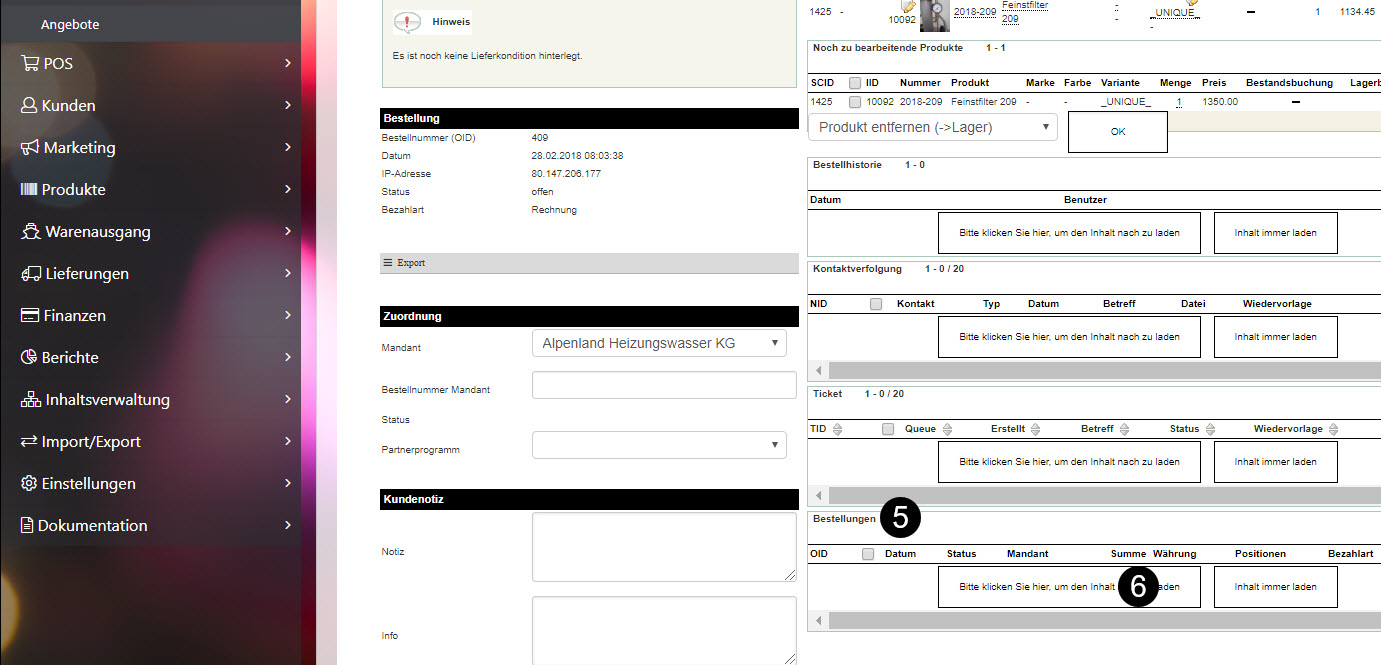Click the Bestellnummer Mandant input field
1381x665 pixels.
click(x=663, y=385)
